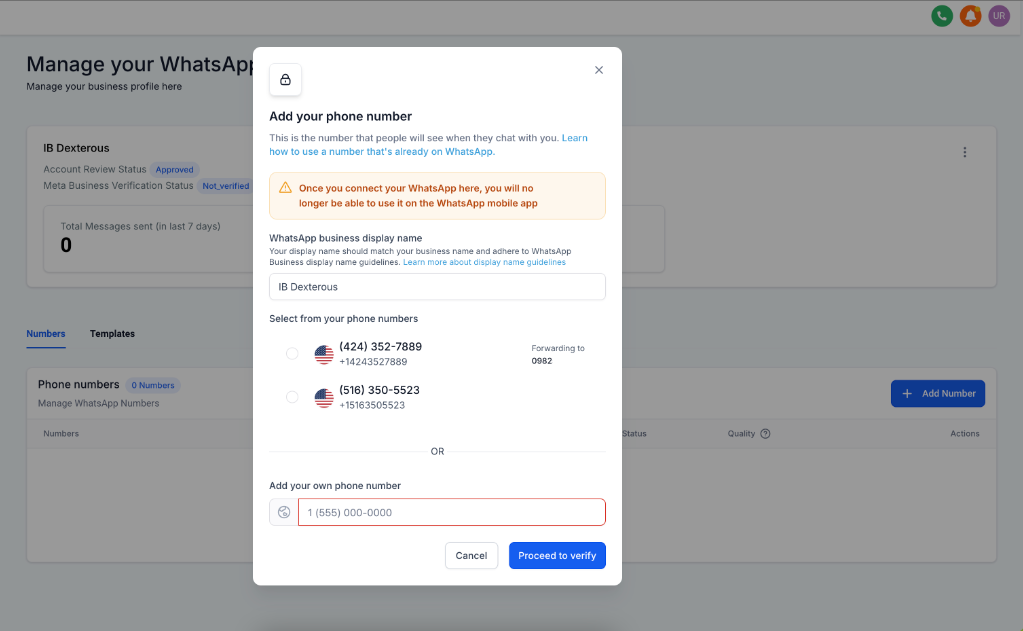The width and height of the screenshot is (1023, 631).
Task: Click the green phone call icon
Action: coord(941,16)
